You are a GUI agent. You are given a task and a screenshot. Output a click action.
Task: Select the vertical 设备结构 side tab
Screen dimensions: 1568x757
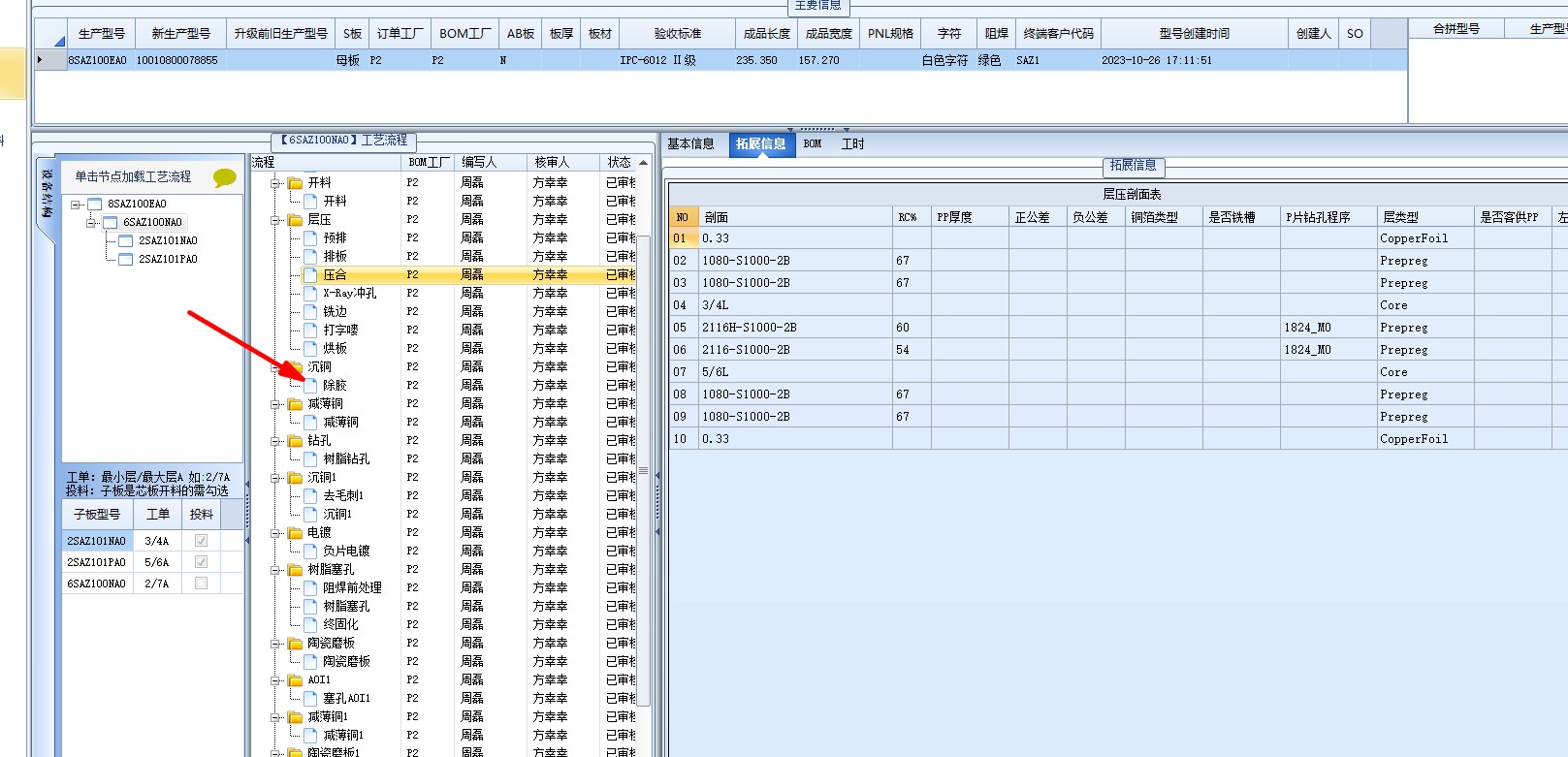[x=48, y=193]
